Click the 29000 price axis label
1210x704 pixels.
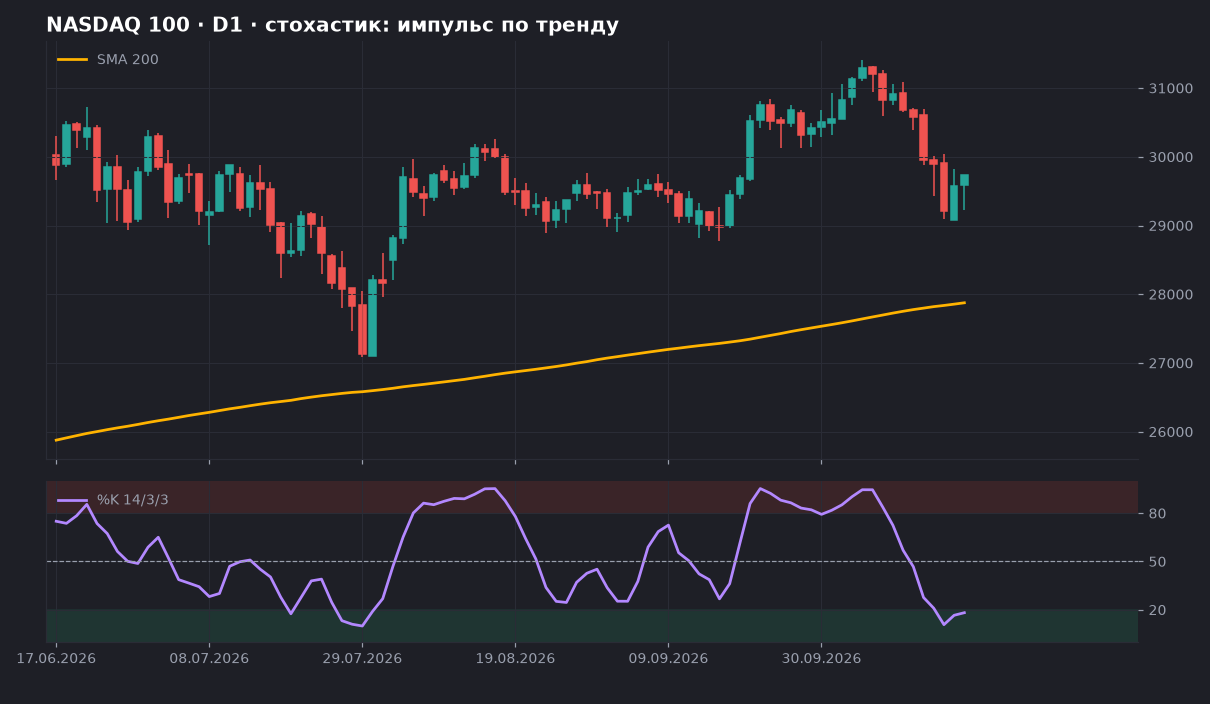tap(1169, 226)
